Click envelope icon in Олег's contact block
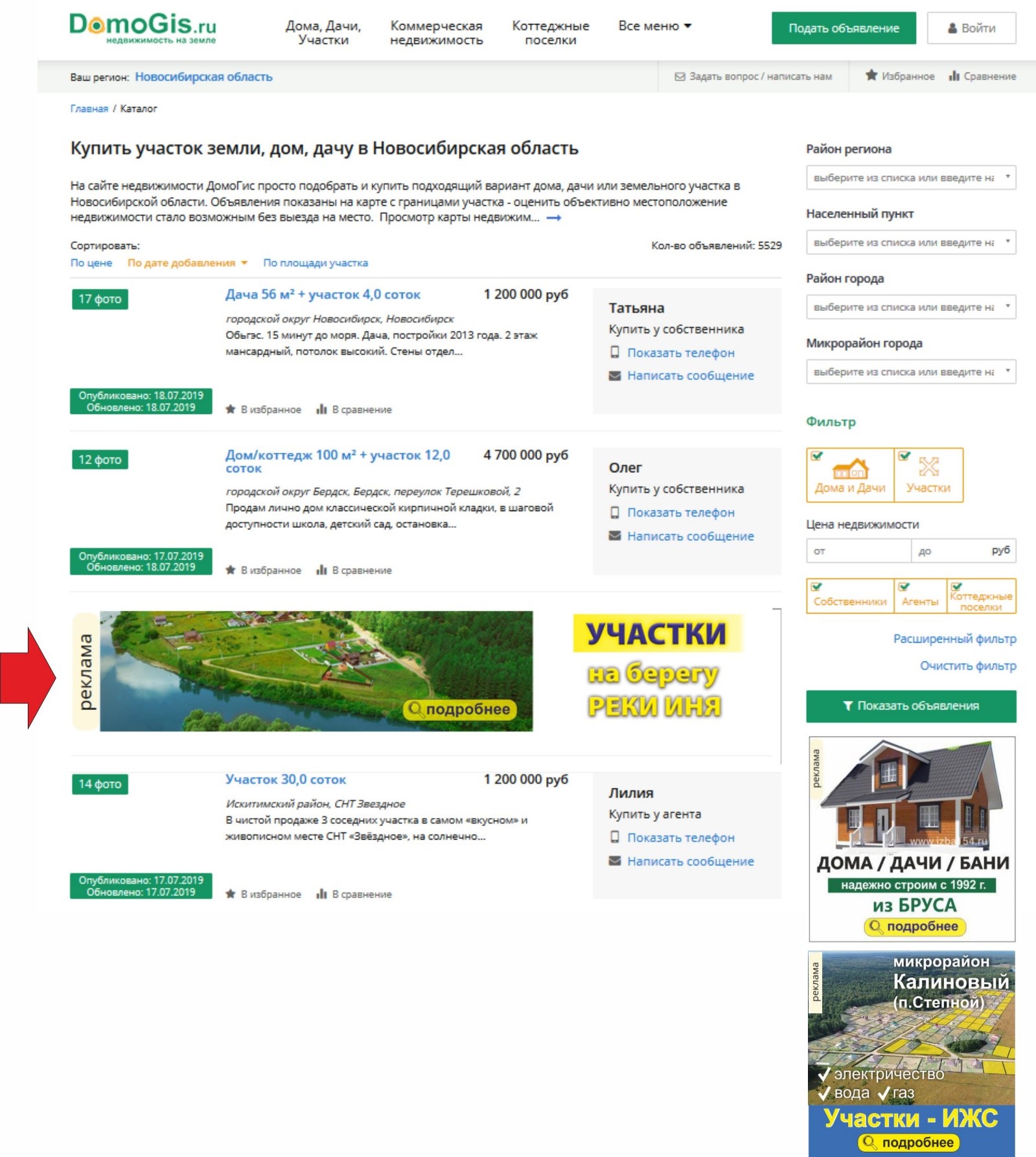The width and height of the screenshot is (1036, 1157). tap(615, 536)
